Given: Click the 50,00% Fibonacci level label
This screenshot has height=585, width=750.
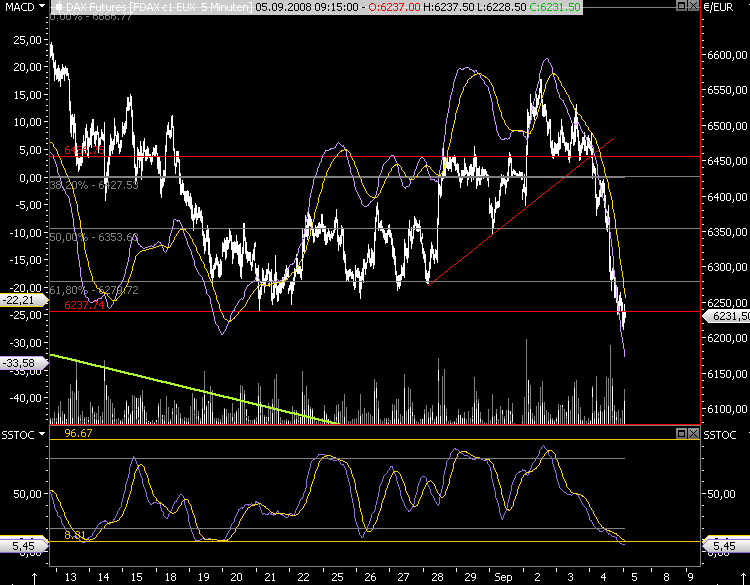Looking at the screenshot, I should pos(94,237).
